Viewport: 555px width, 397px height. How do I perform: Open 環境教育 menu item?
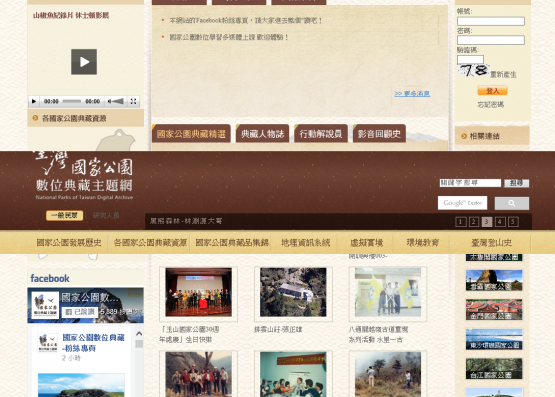[423, 243]
